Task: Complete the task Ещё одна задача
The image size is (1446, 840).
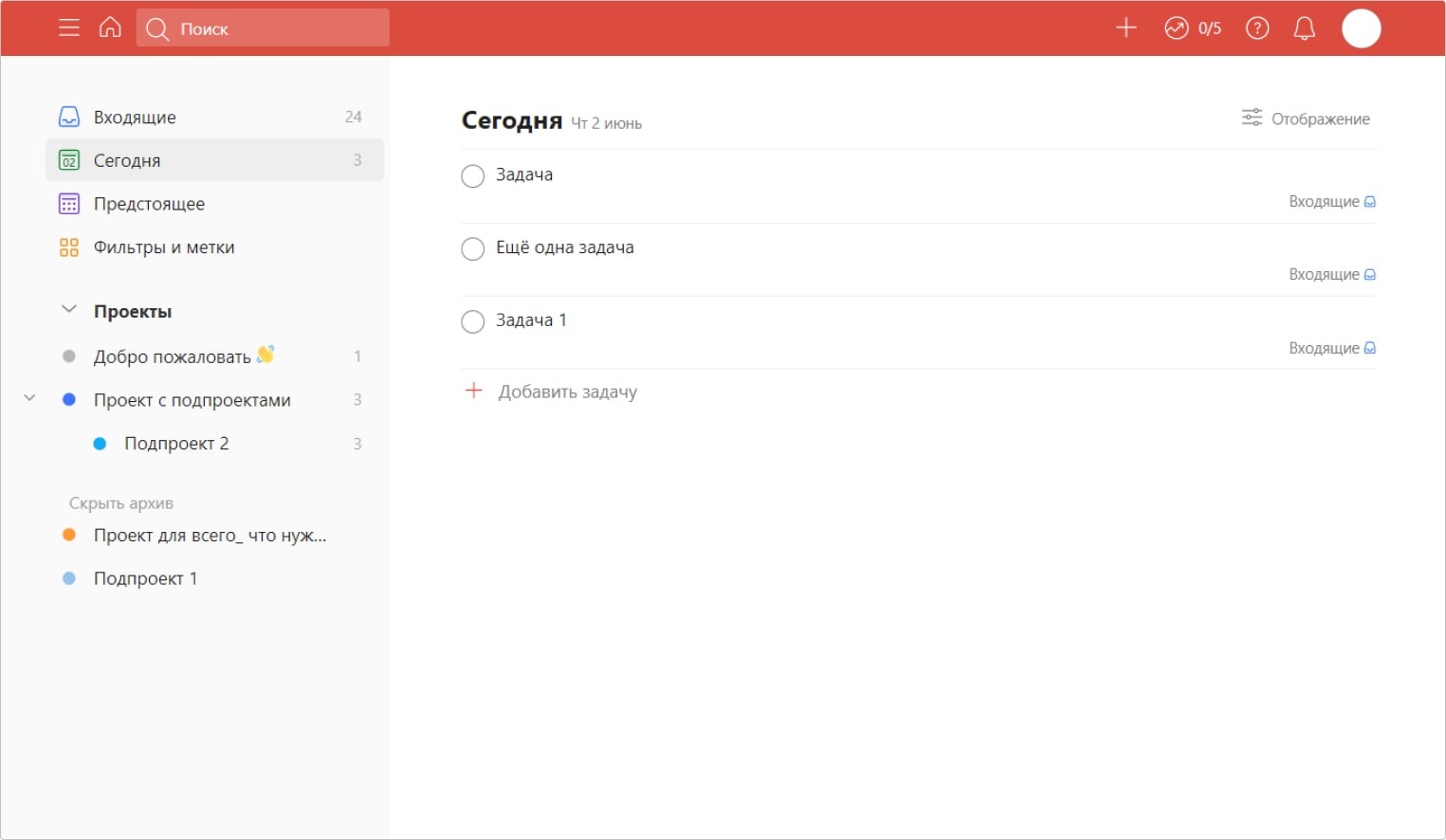Action: pos(472,249)
